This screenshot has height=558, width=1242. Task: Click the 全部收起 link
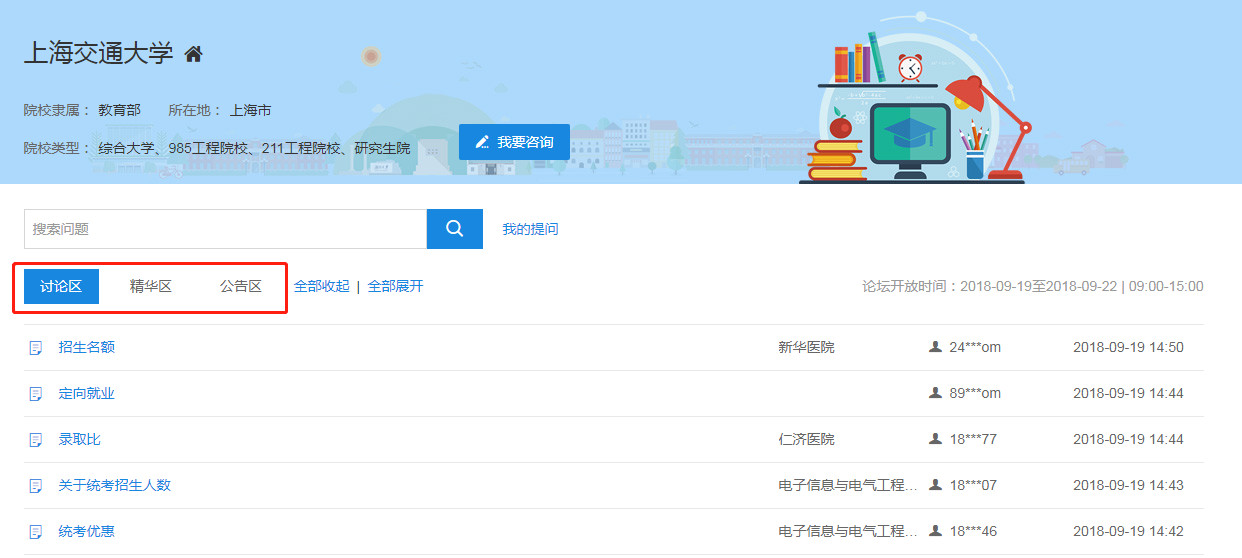(x=322, y=286)
